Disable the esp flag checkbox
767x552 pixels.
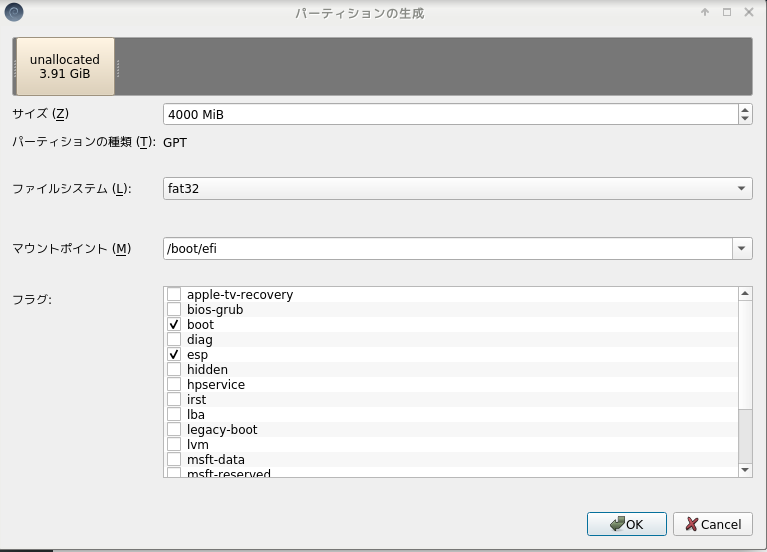(x=174, y=355)
